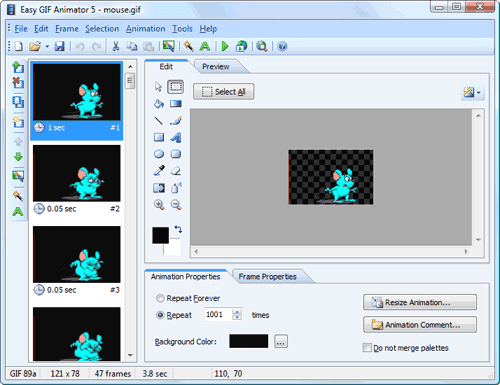
Task: Enable Do not merge palettes checkbox
Action: pyautogui.click(x=367, y=348)
